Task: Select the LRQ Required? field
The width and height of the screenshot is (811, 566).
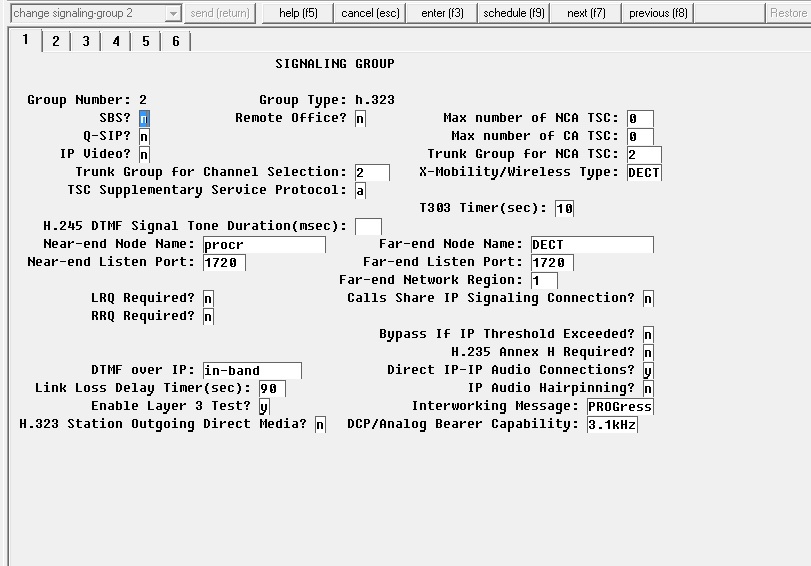Action: click(x=208, y=299)
